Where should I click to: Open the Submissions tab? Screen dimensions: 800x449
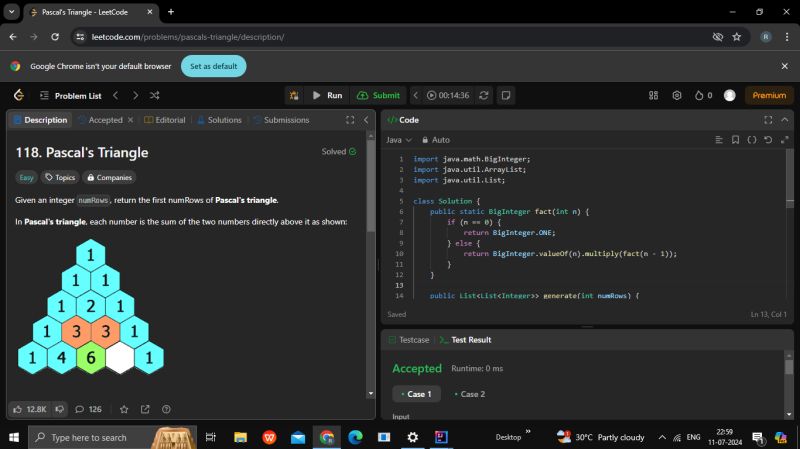tap(281, 120)
